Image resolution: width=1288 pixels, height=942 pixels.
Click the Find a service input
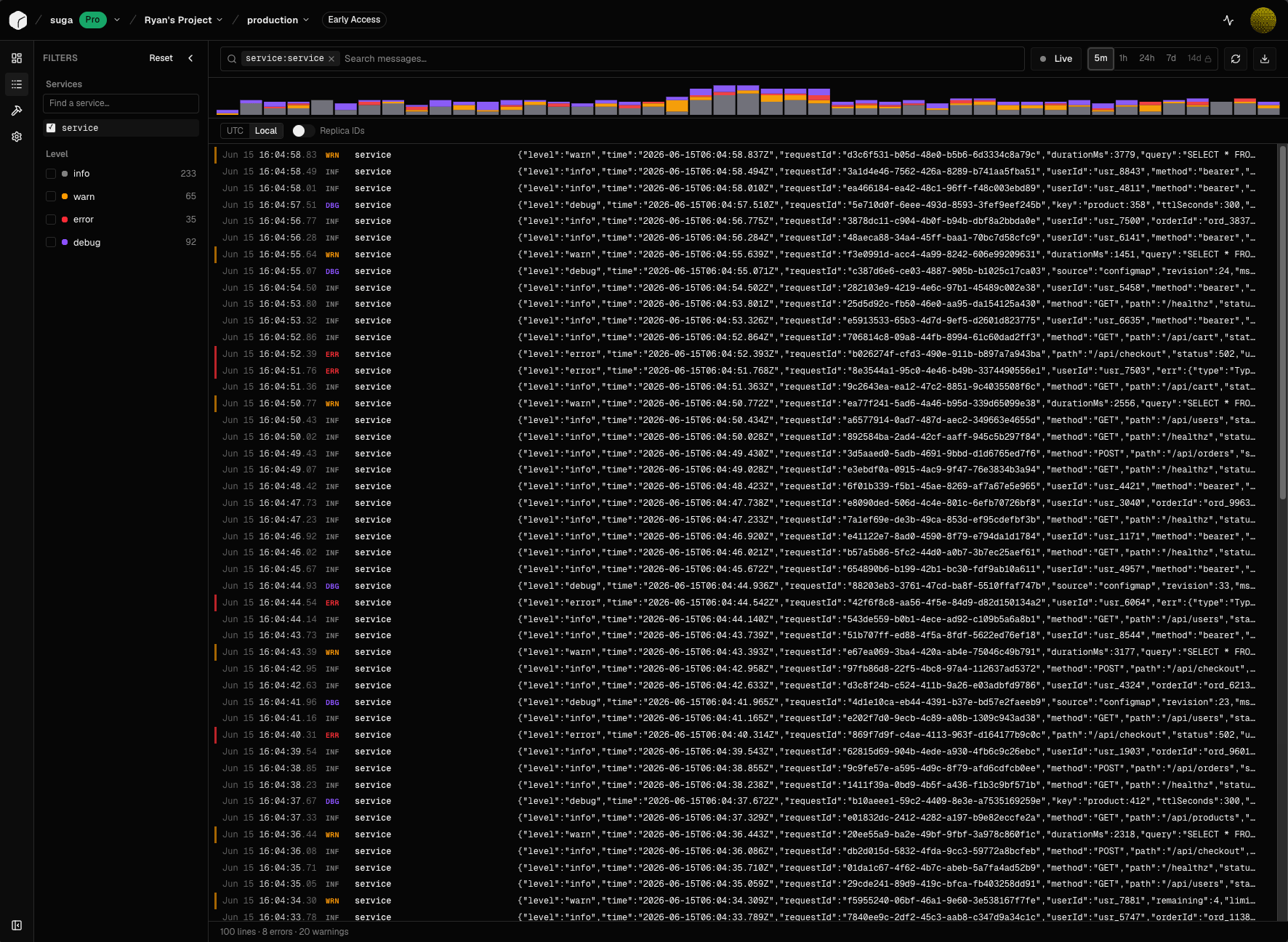pyautogui.click(x=121, y=103)
